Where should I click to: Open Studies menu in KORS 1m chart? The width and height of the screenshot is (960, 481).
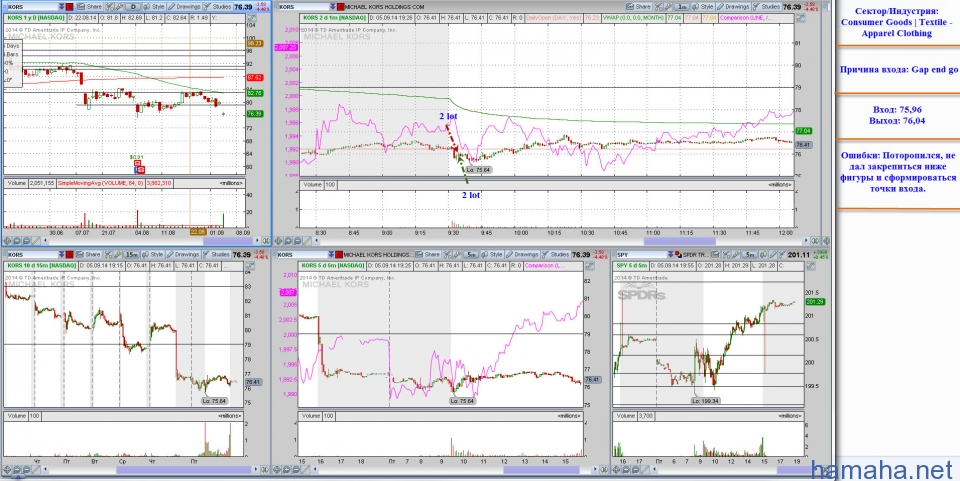coord(767,7)
